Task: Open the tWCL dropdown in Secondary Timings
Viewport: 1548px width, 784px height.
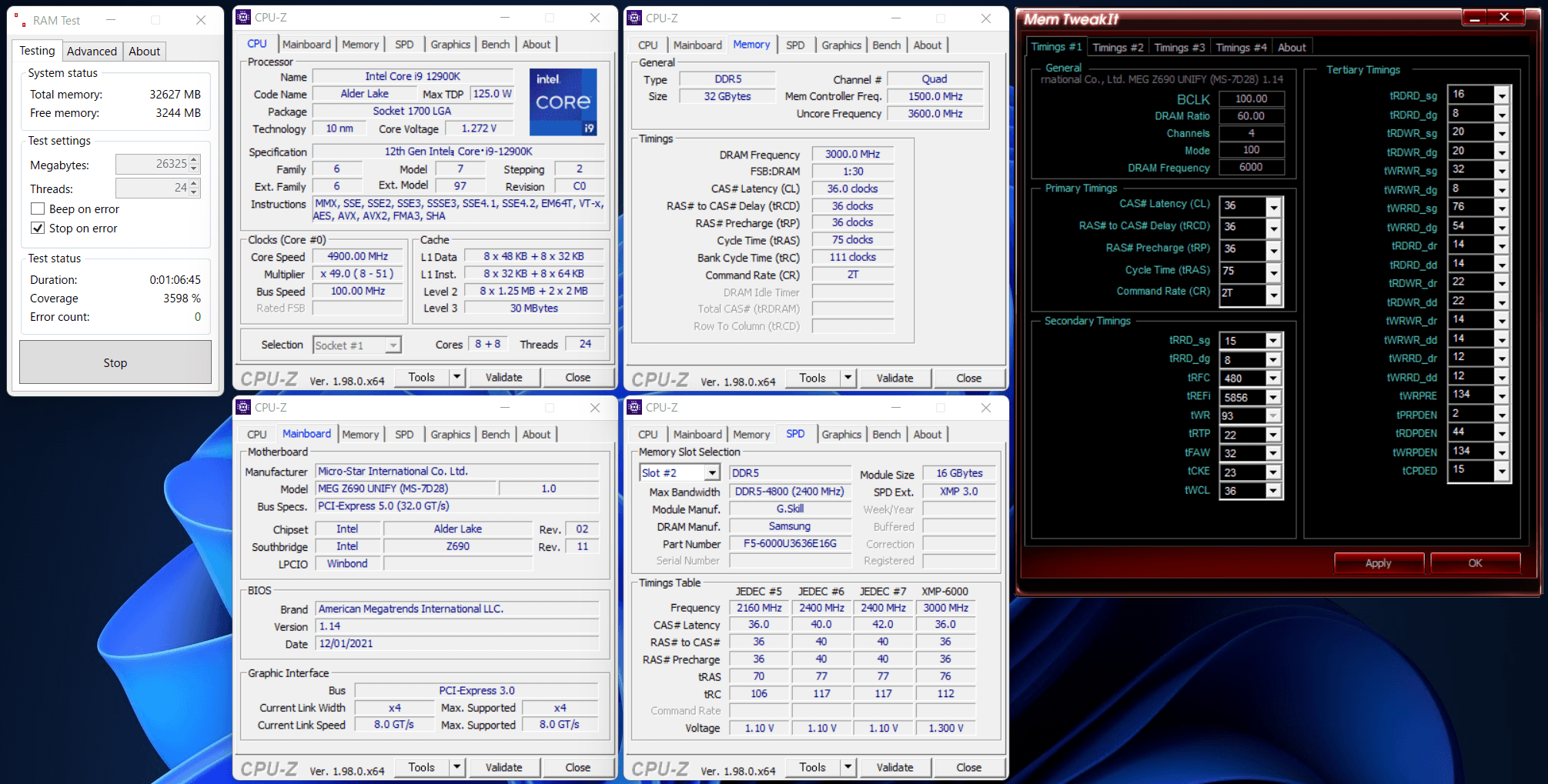Action: click(1273, 491)
